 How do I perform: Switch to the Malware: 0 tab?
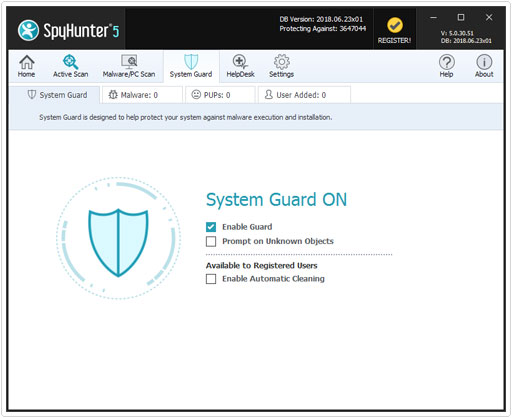pyautogui.click(x=142, y=95)
